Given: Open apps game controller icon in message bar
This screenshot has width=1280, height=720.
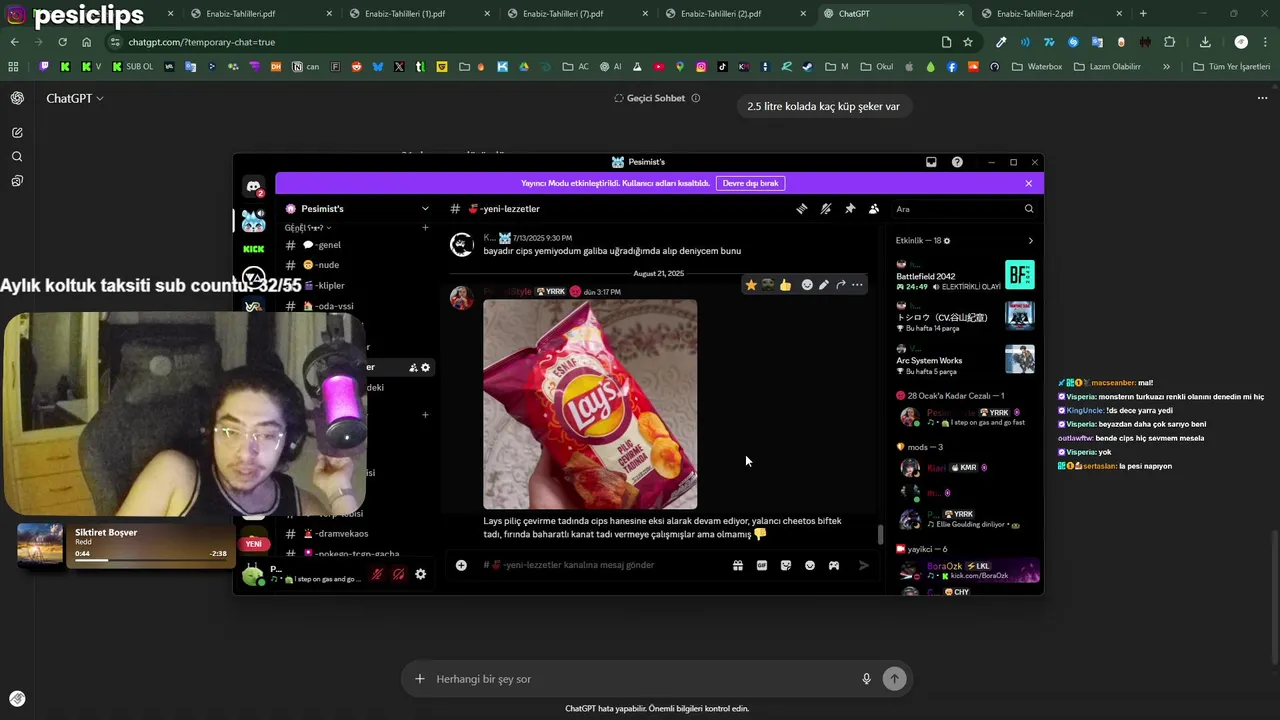Looking at the screenshot, I should pyautogui.click(x=834, y=565).
